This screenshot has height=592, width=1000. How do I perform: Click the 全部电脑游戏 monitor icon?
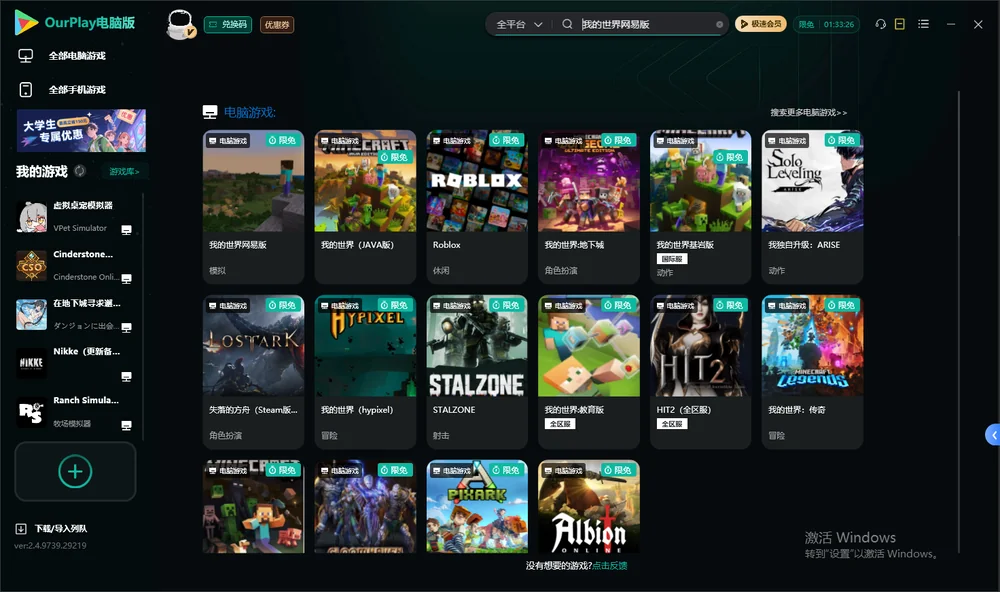[26, 56]
